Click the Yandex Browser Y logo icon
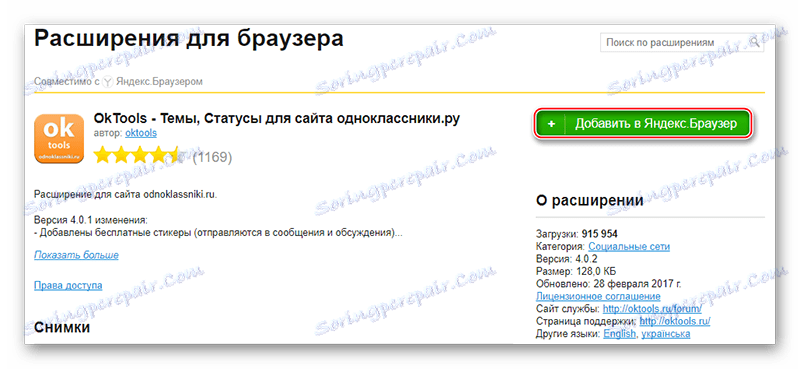Screen dimensions: 800x369 (107, 82)
